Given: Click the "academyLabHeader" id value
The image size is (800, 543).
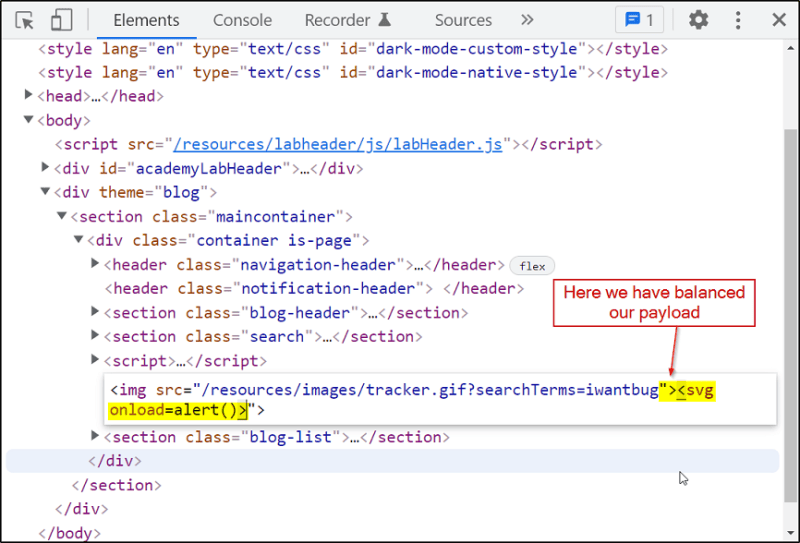Looking at the screenshot, I should 209,168.
